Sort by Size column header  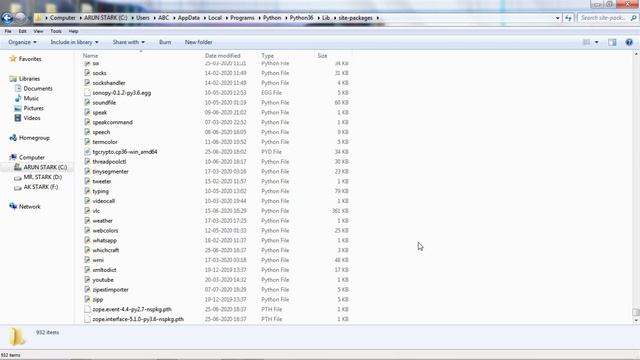[x=322, y=56]
